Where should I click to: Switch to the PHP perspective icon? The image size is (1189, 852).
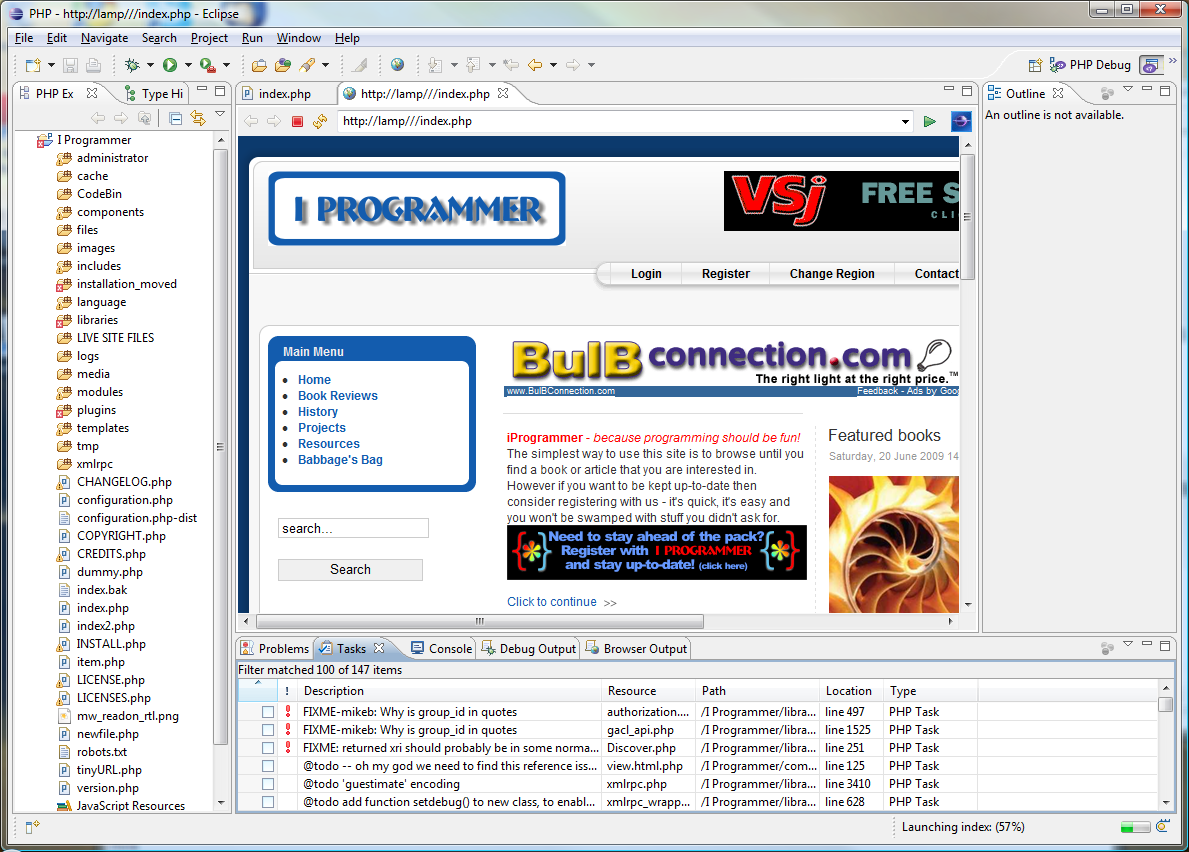[x=1151, y=65]
